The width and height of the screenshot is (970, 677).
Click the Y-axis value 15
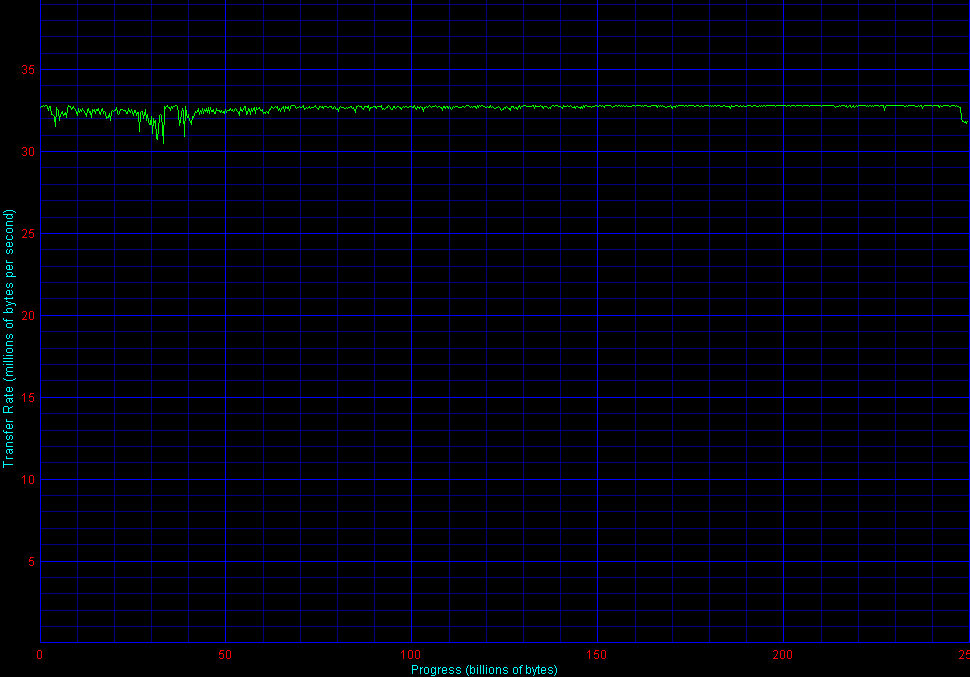(28, 398)
